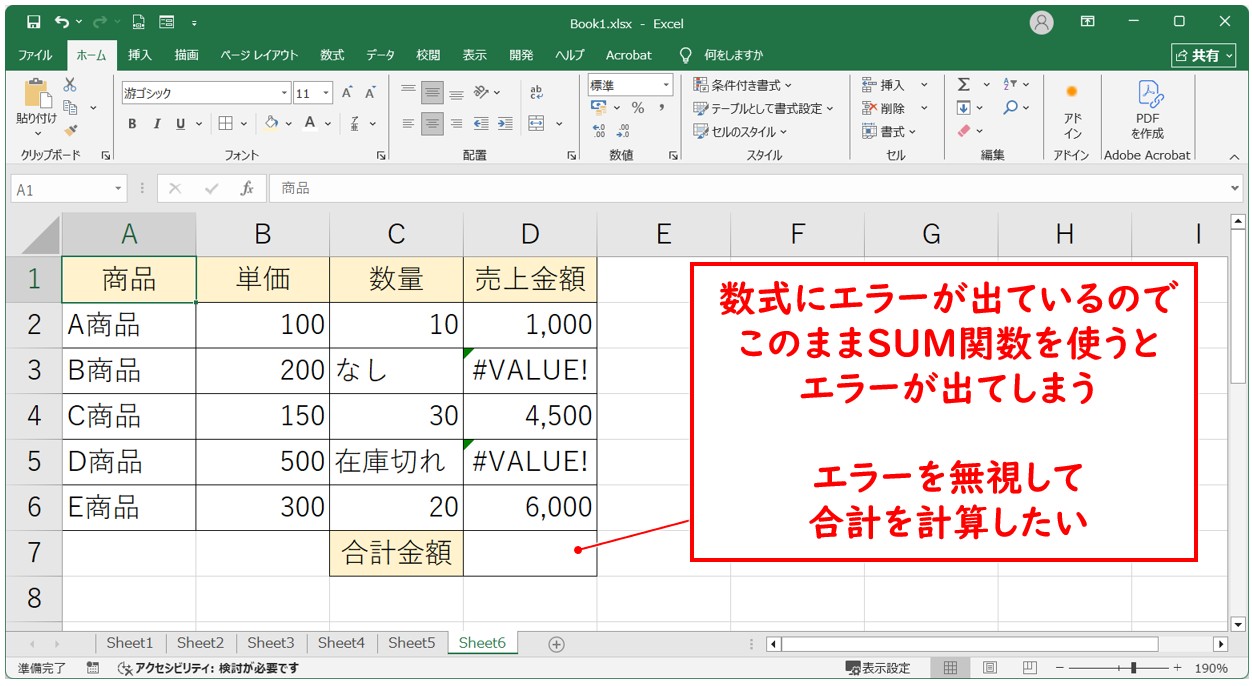Click the Cut scissors icon

(x=70, y=85)
